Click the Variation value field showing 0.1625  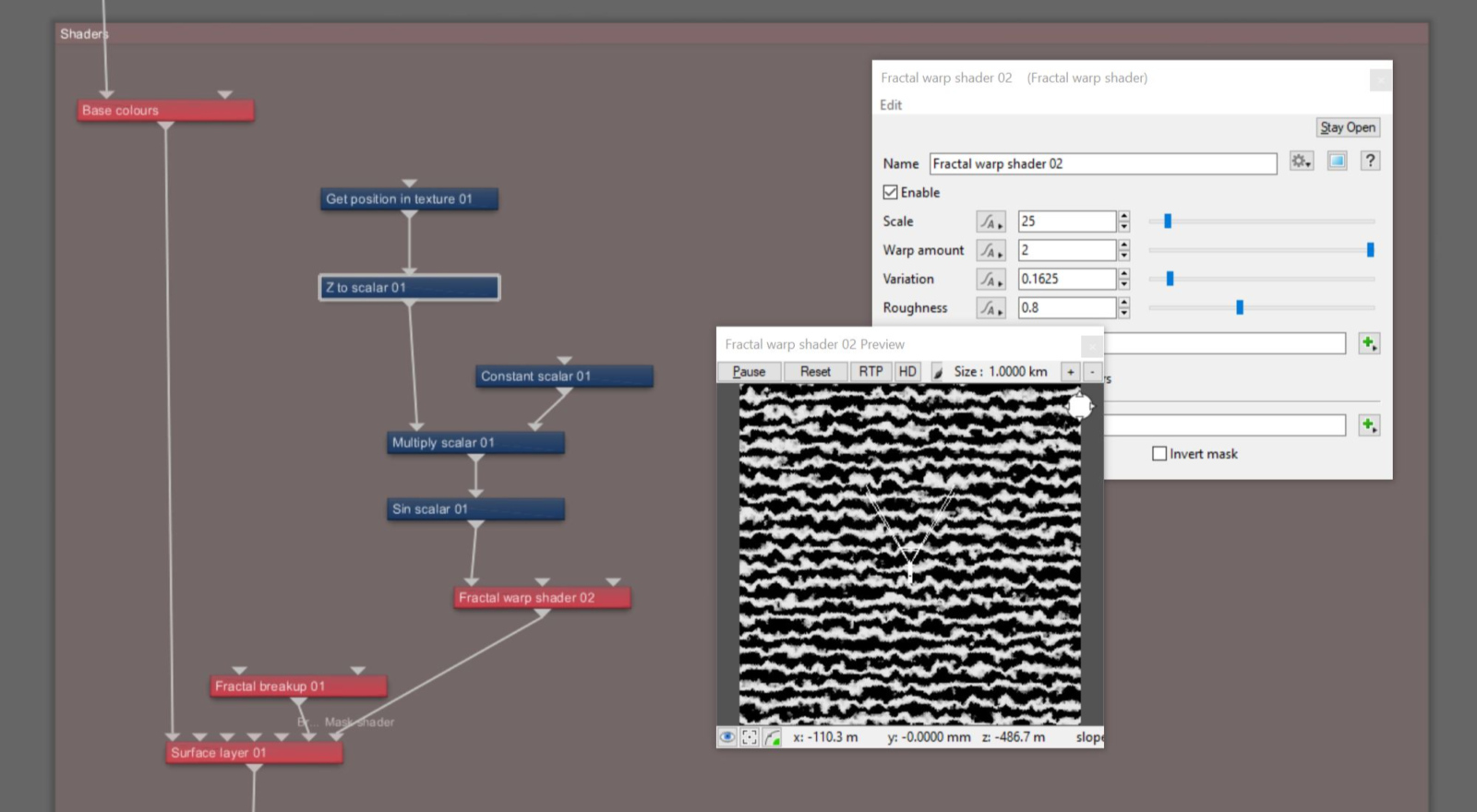tap(1067, 279)
